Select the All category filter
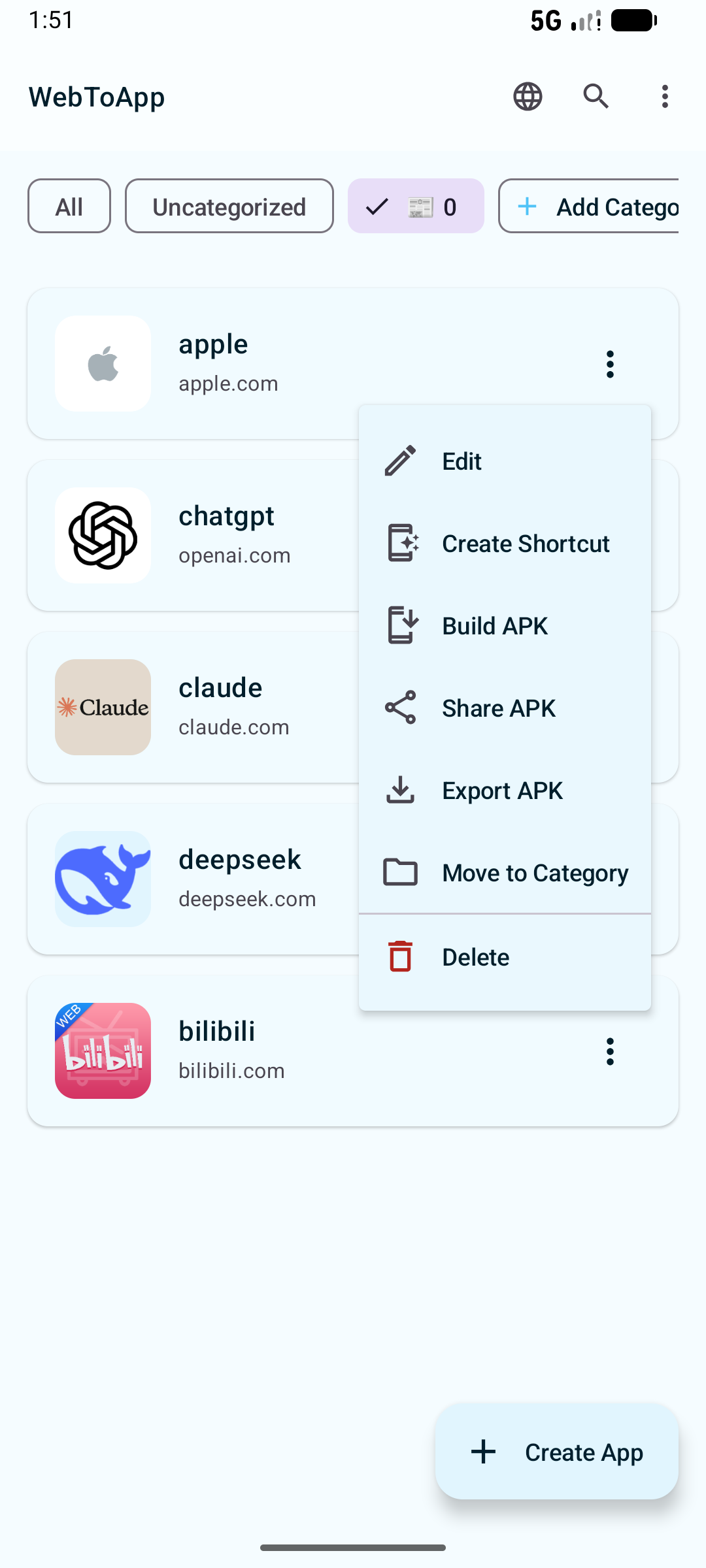The width and height of the screenshot is (706, 1568). 69,206
